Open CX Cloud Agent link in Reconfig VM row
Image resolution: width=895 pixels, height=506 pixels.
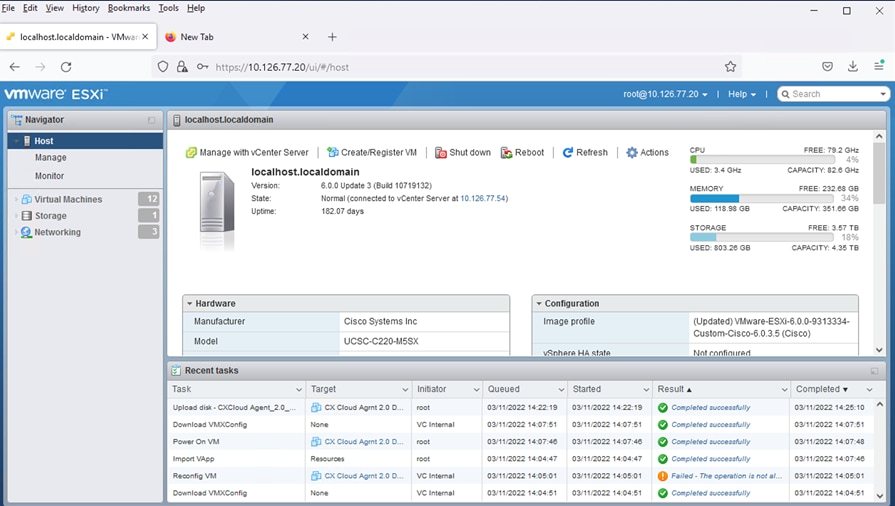point(364,476)
